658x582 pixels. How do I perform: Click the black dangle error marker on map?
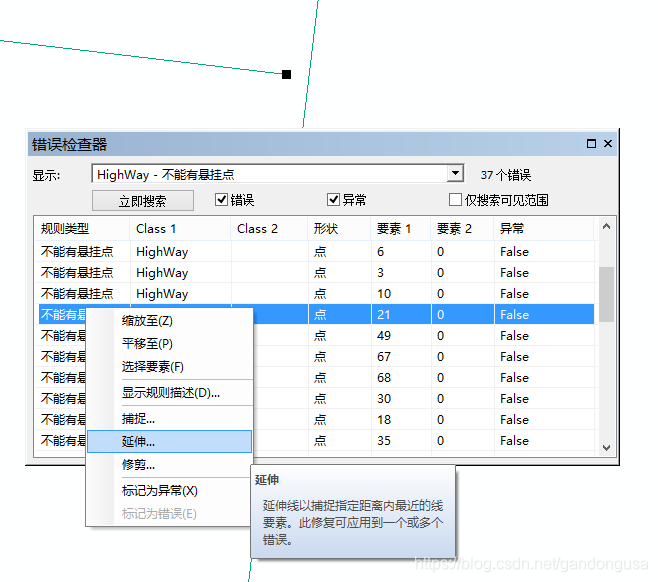point(287,75)
